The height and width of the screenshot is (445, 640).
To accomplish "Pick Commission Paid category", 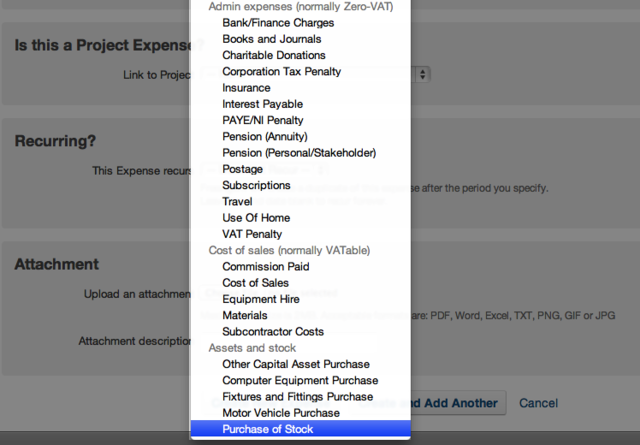I will pyautogui.click(x=265, y=267).
